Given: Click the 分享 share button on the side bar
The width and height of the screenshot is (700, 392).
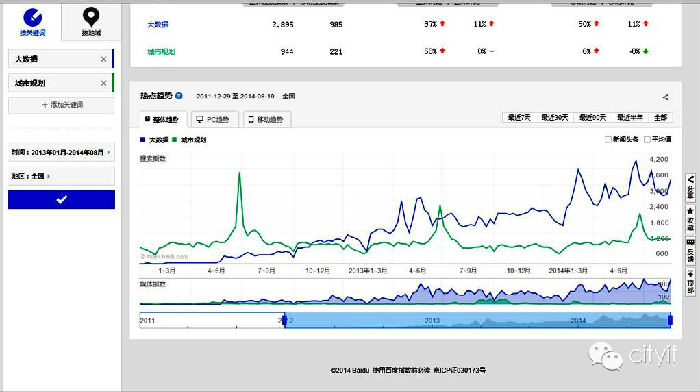Looking at the screenshot, I should pyautogui.click(x=690, y=188).
